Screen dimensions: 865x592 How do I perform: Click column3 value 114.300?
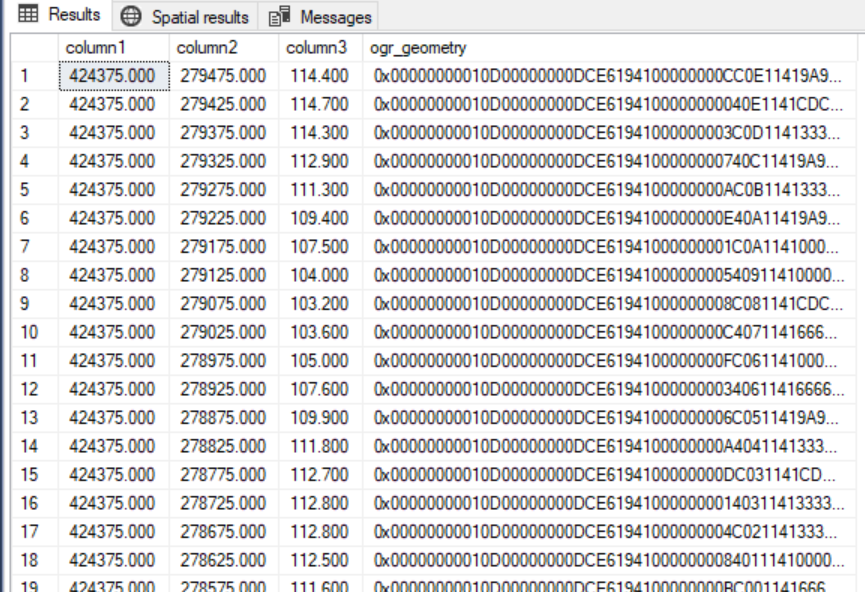(x=321, y=132)
